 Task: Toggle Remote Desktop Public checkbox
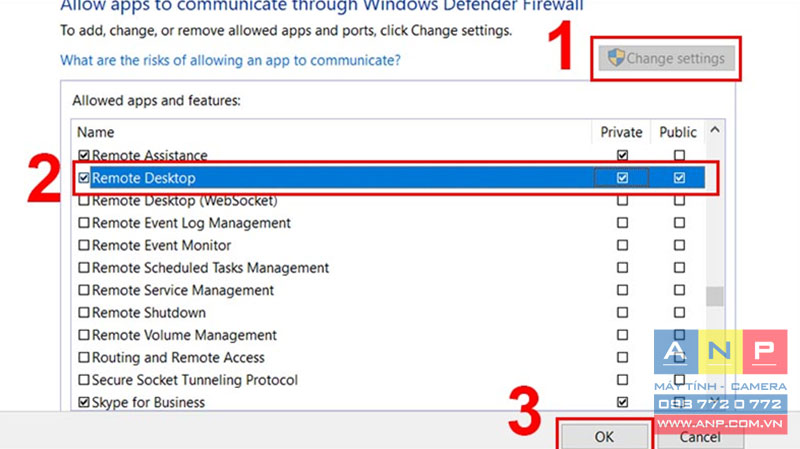pos(679,178)
